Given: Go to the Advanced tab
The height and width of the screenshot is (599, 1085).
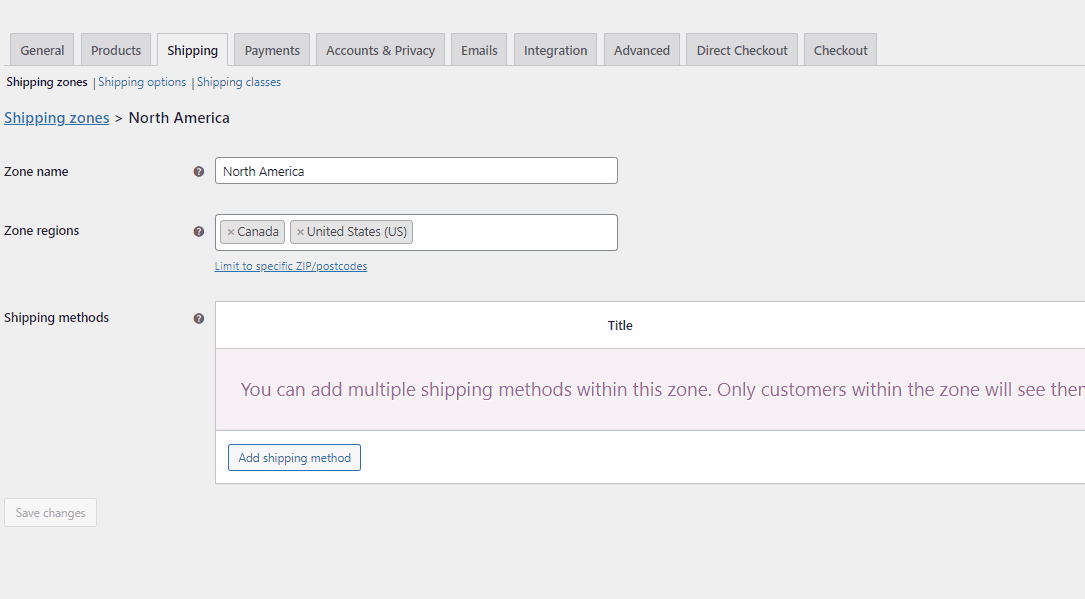Looking at the screenshot, I should tap(641, 50).
